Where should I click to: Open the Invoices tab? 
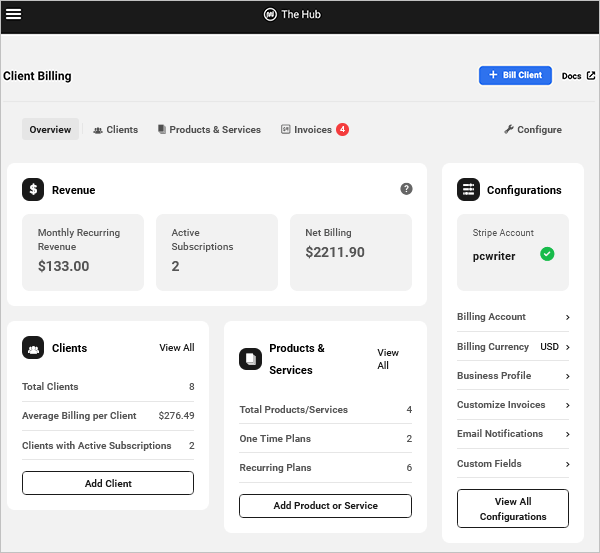(315, 129)
